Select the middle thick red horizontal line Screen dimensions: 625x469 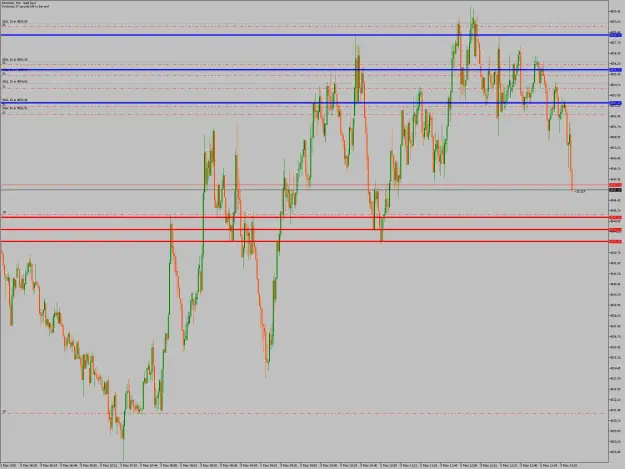click(x=305, y=230)
